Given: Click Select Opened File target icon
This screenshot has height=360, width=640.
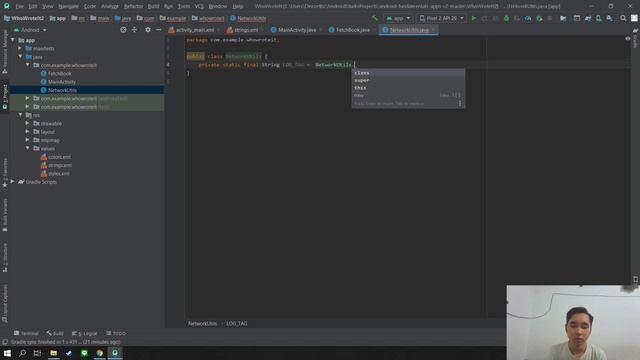Looking at the screenshot, I should tap(123, 30).
